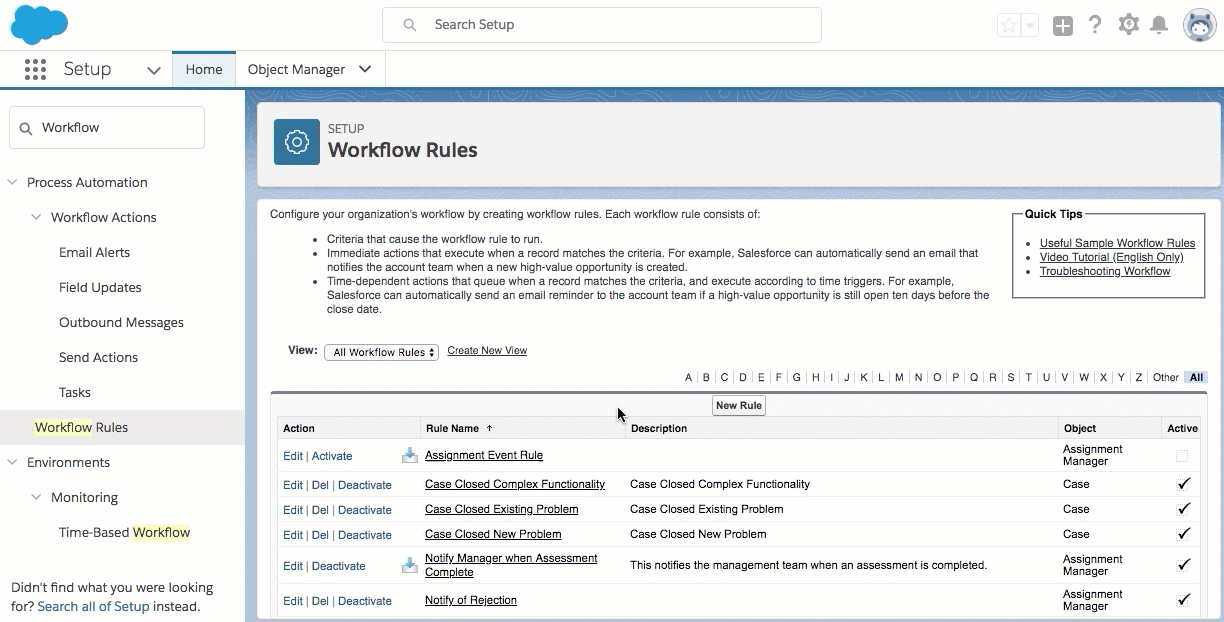Delete the Notify of Rejection rule

click(x=320, y=601)
